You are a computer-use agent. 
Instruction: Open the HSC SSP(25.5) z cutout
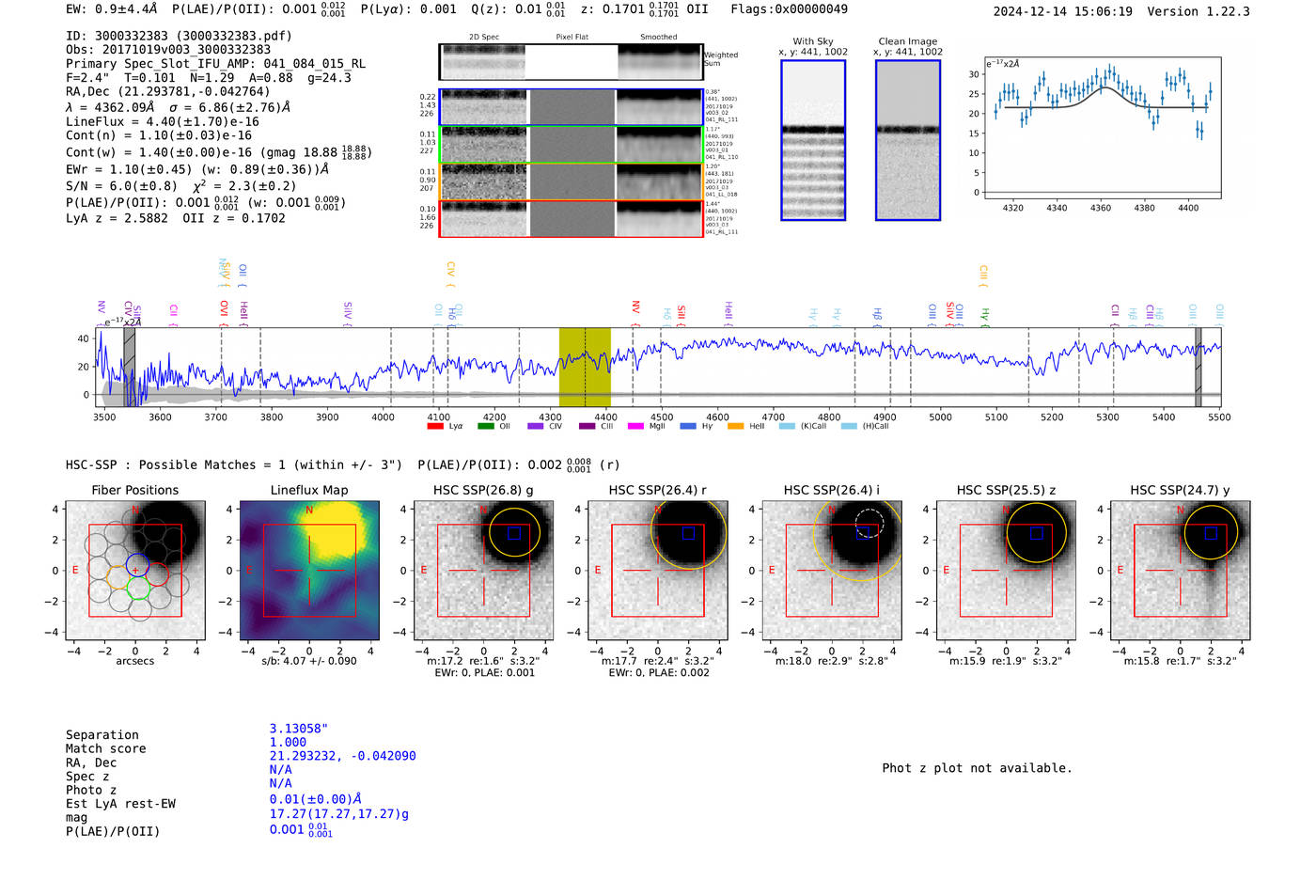coord(1006,570)
